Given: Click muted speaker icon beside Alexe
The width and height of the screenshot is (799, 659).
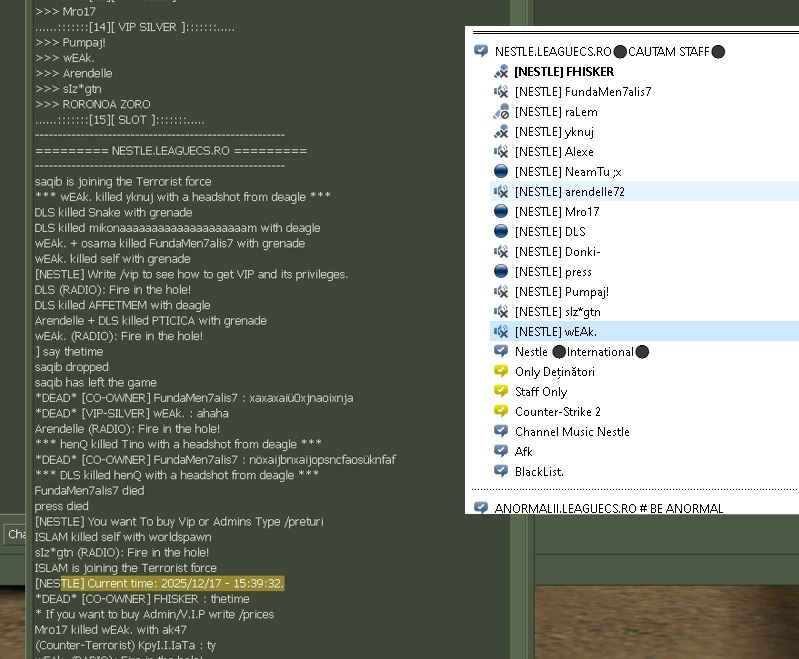Looking at the screenshot, I should point(501,151).
